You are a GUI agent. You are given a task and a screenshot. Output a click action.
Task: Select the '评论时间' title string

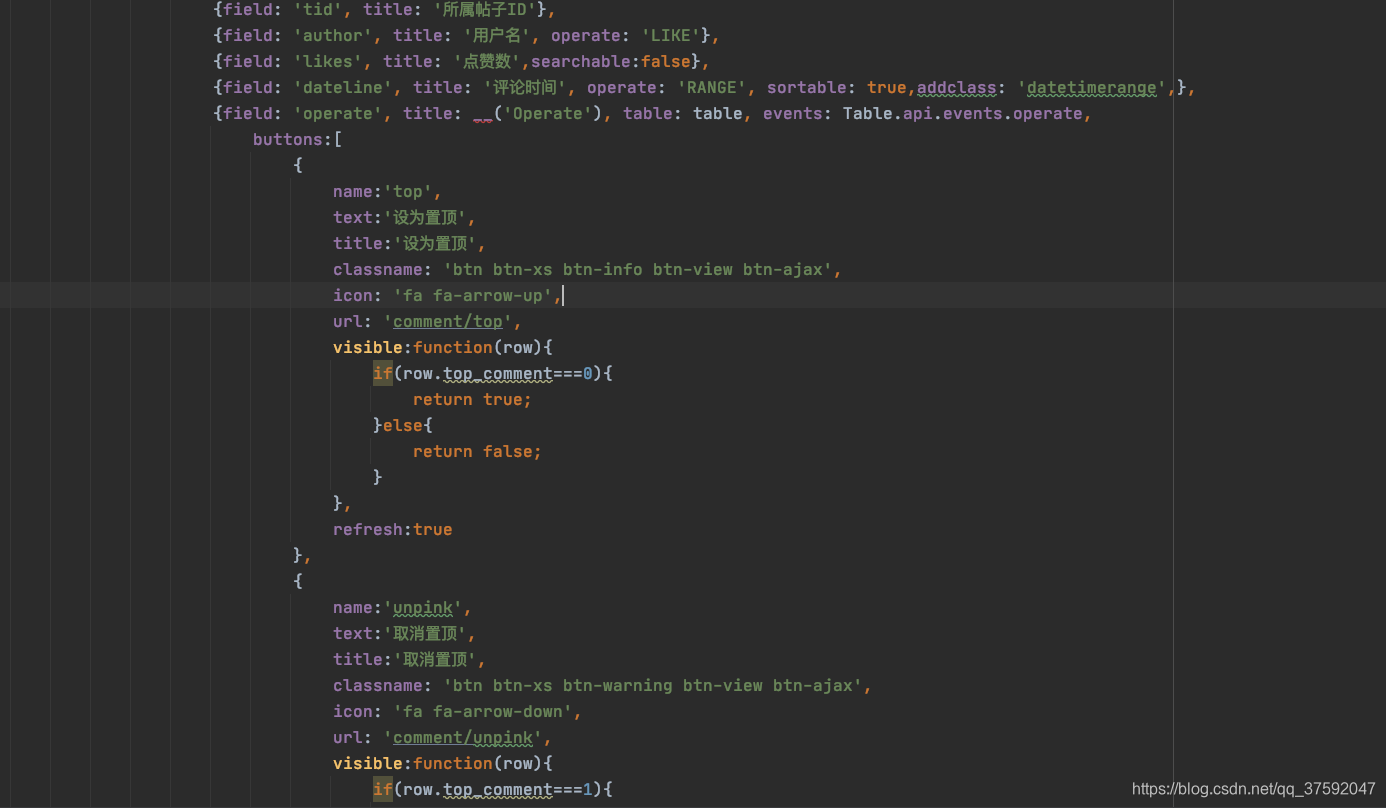(x=526, y=88)
